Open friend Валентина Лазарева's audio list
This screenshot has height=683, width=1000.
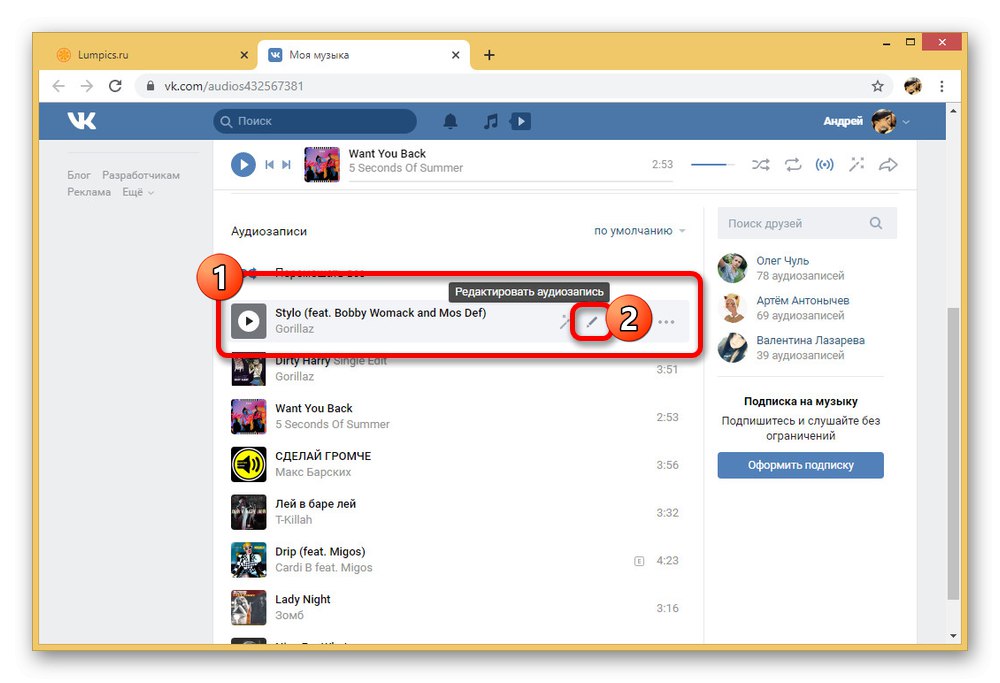[x=811, y=340]
